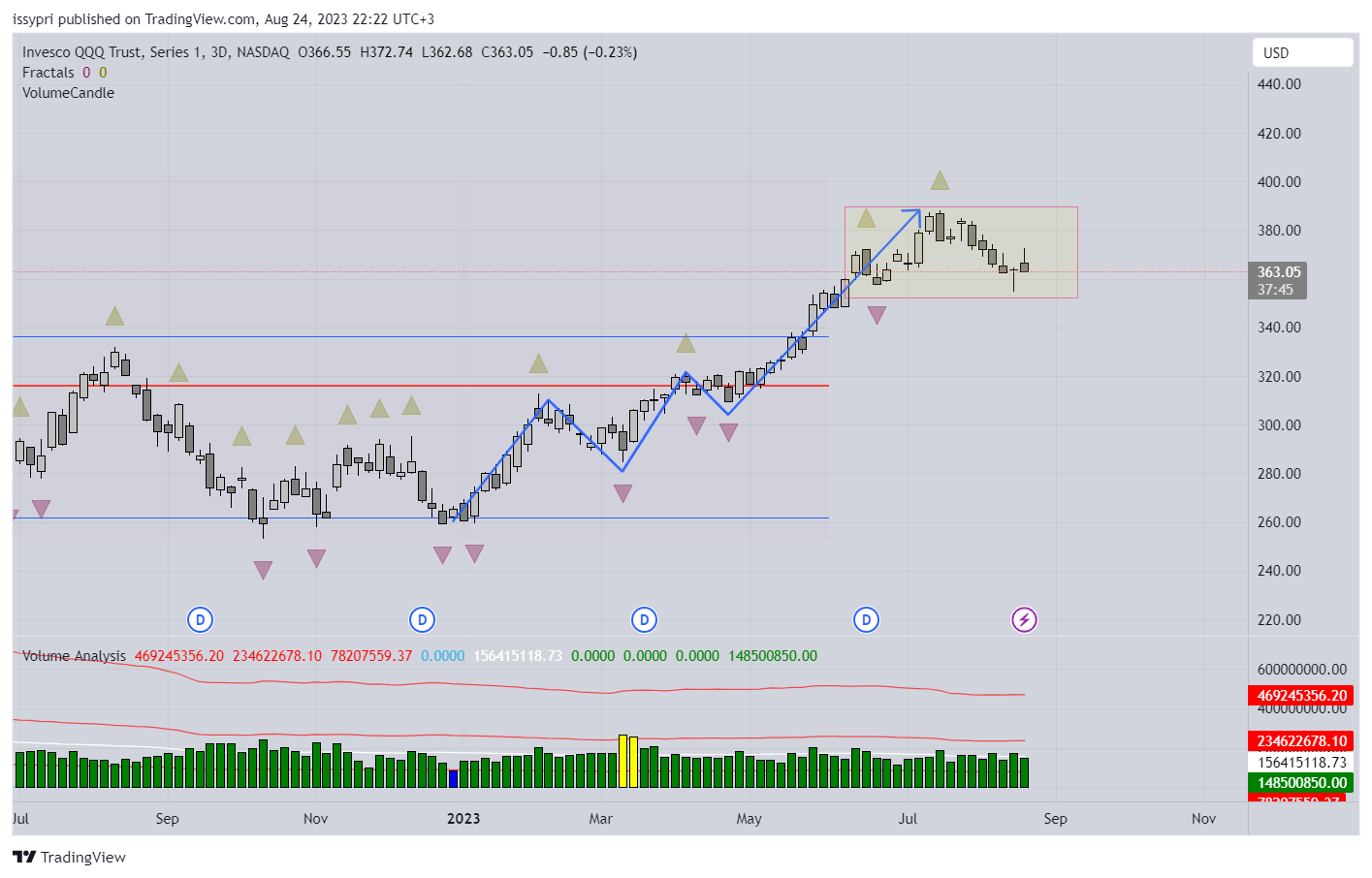Click the May label on time axis
Image resolution: width=1372 pixels, height=878 pixels.
749,819
